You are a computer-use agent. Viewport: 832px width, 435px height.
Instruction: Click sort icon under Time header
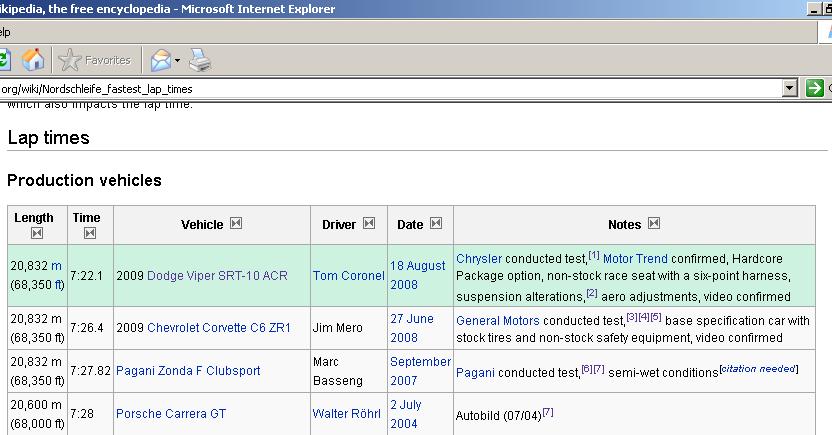point(89,233)
